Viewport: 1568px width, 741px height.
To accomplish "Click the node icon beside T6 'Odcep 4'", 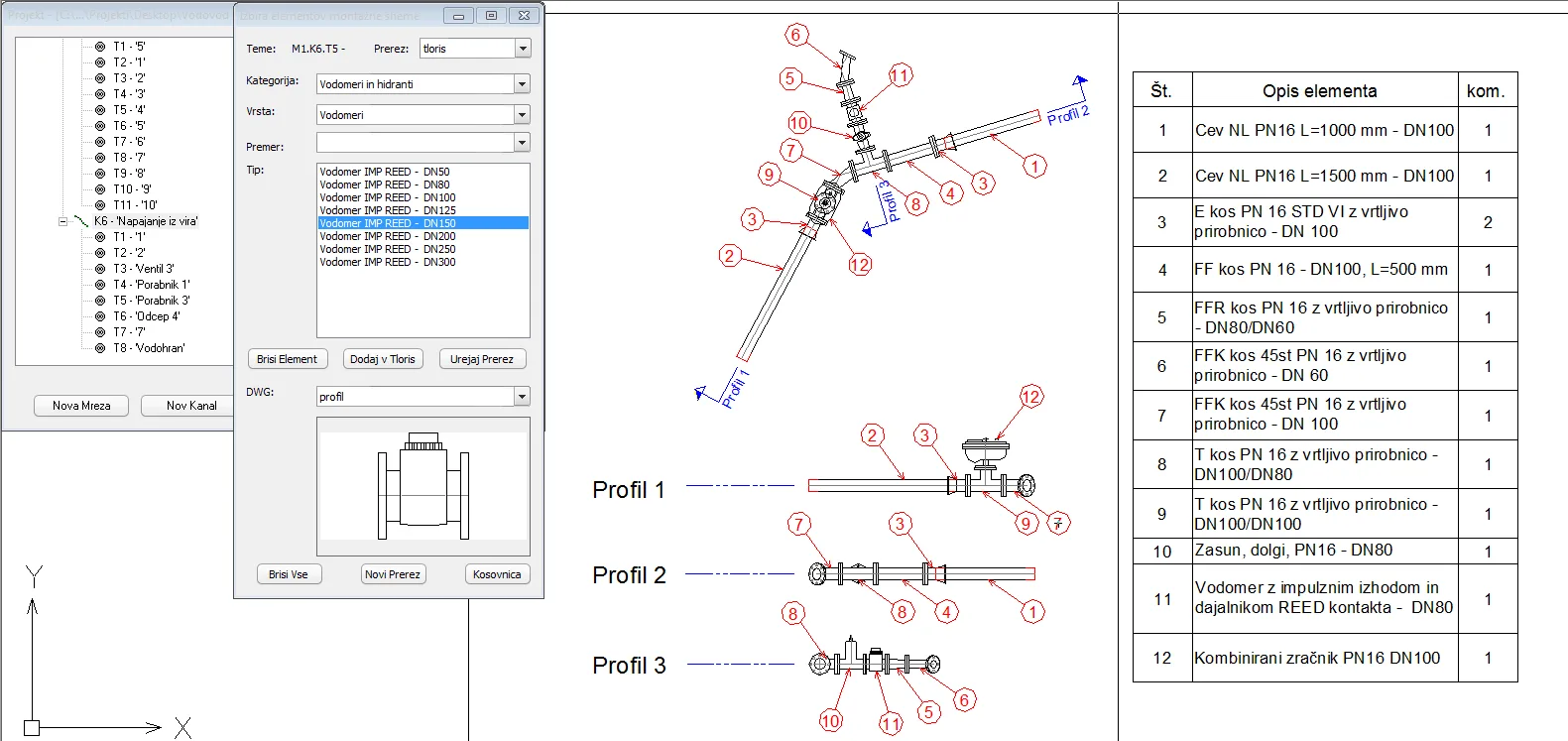I will click(x=100, y=316).
